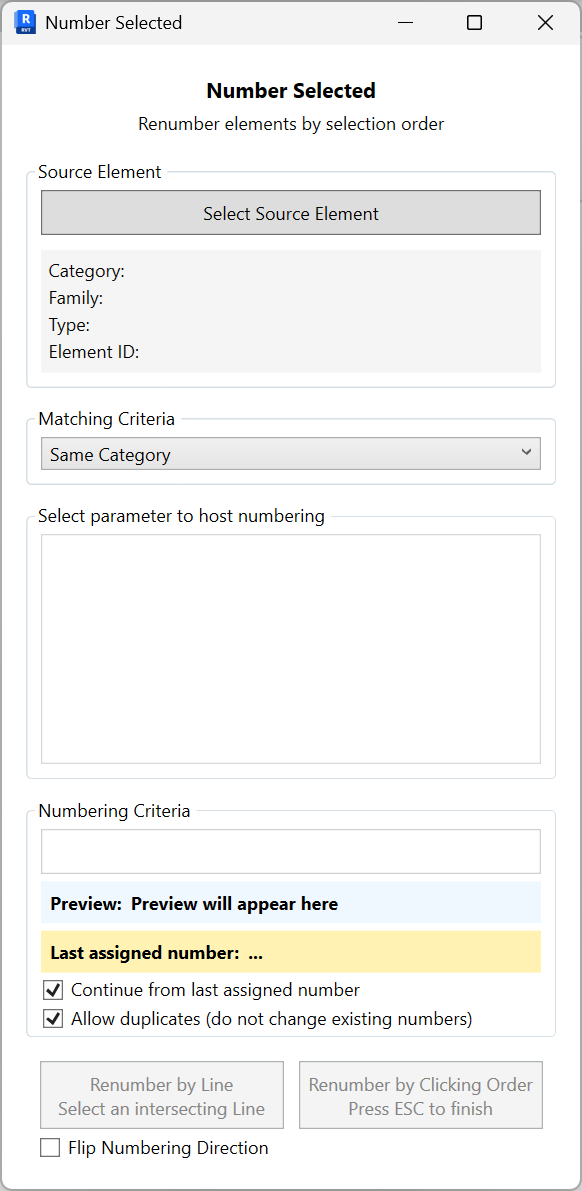
Task: Click the chevron on the "Same Category" combo box
Action: (527, 452)
